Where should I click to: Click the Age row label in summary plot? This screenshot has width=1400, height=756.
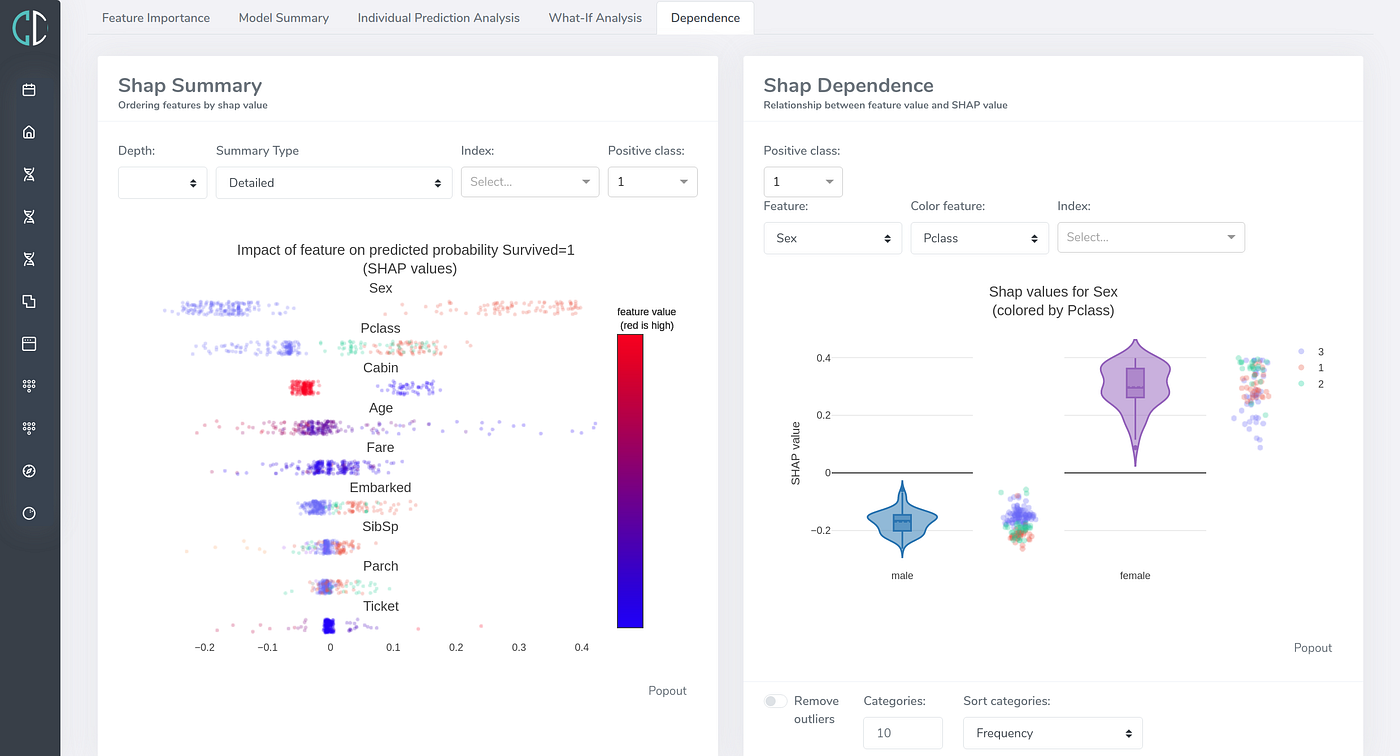[x=381, y=408]
